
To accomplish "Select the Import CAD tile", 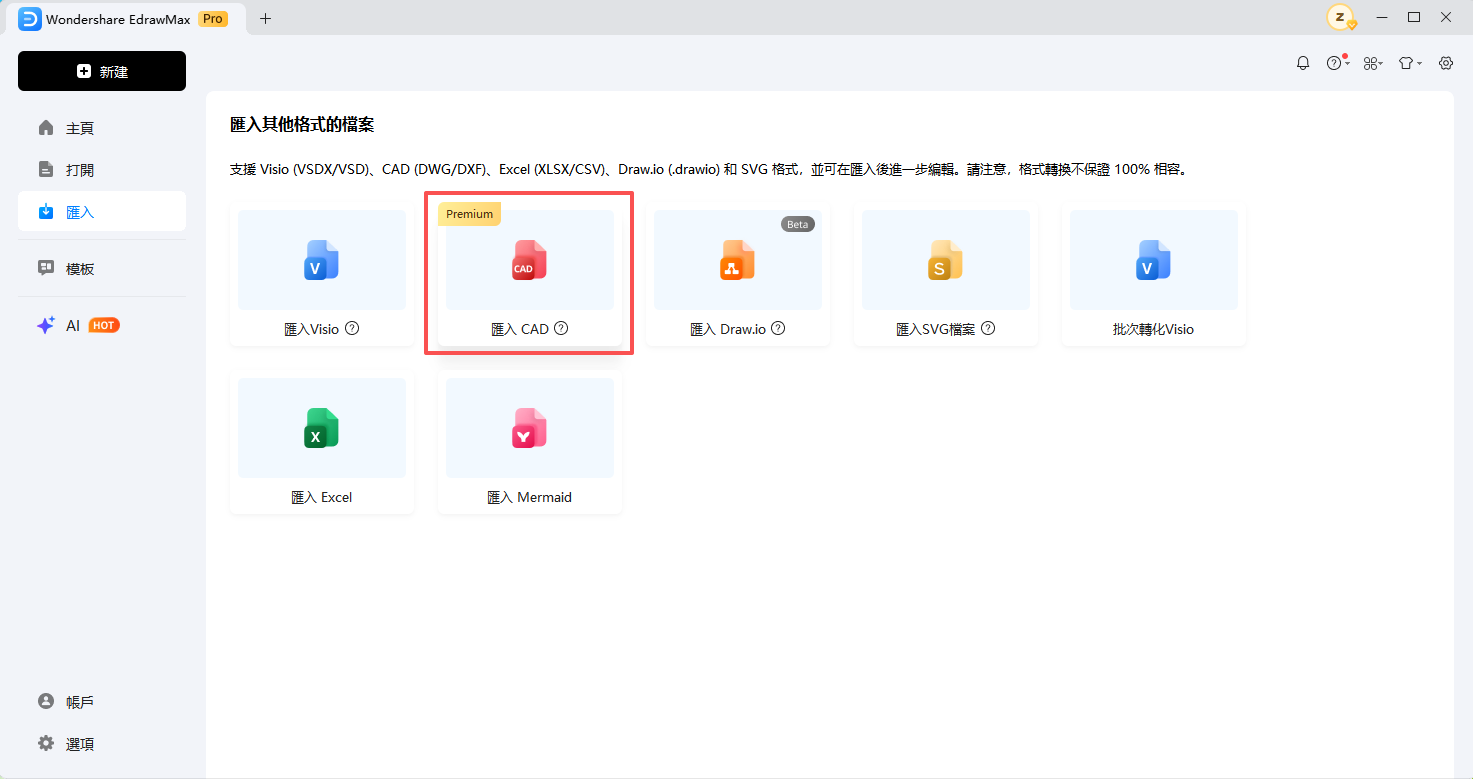I will pos(529,260).
